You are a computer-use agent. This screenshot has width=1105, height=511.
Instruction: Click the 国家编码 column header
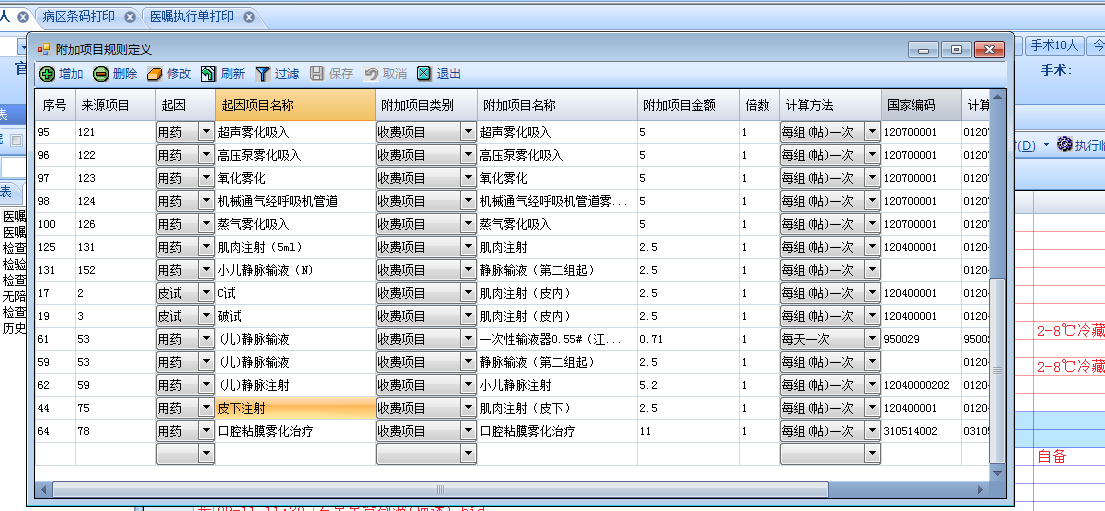920,105
